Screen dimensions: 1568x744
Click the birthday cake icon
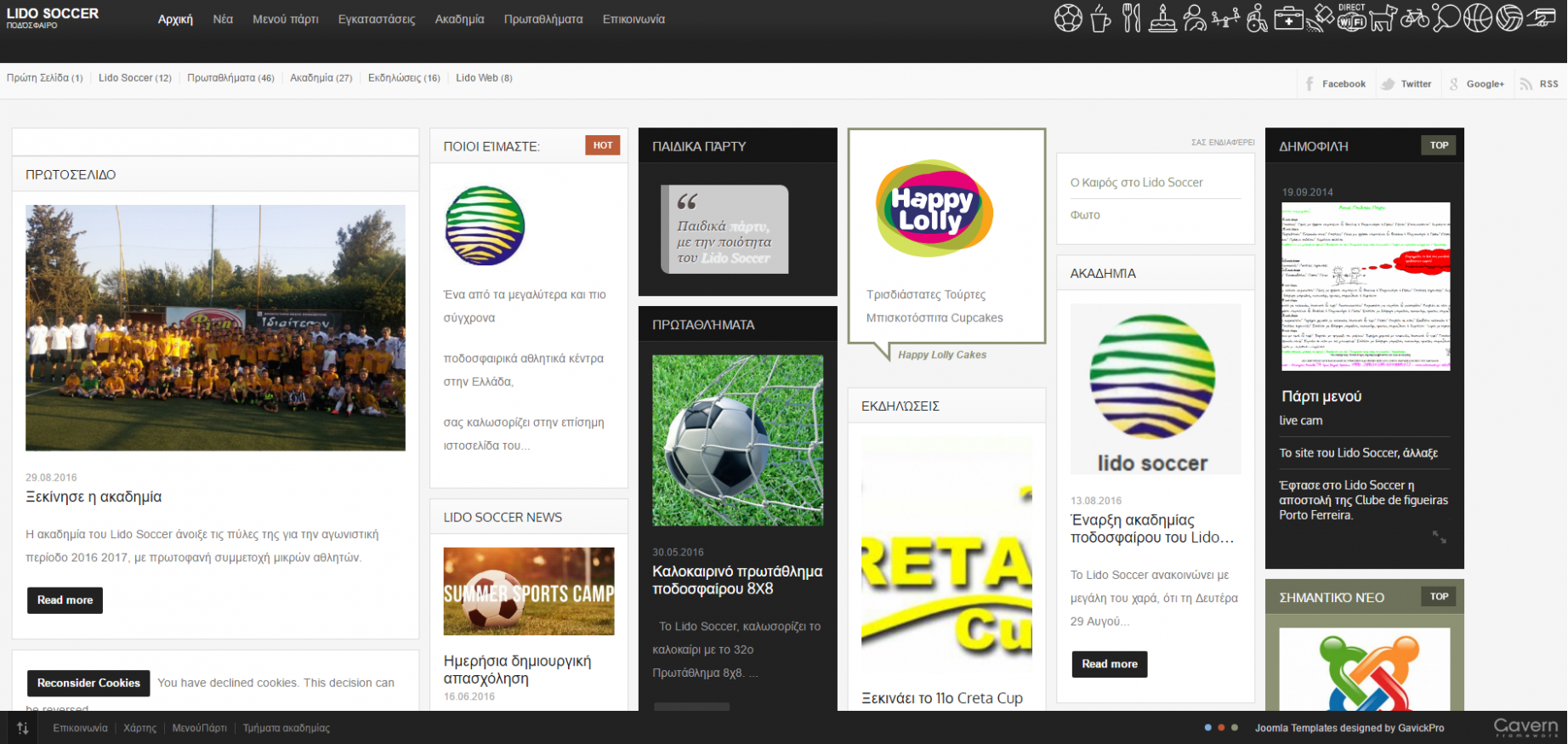pyautogui.click(x=1162, y=18)
